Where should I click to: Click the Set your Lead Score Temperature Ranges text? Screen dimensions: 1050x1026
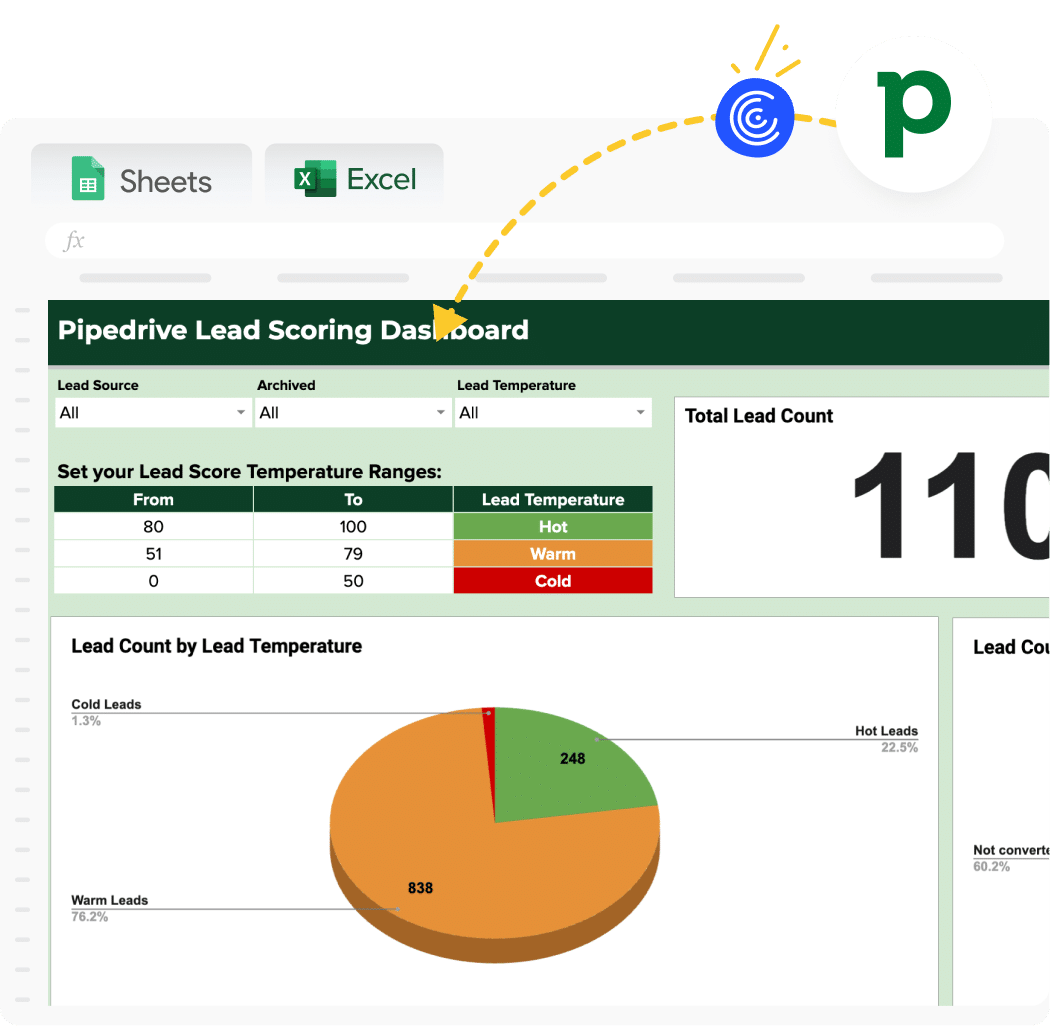[x=249, y=472]
